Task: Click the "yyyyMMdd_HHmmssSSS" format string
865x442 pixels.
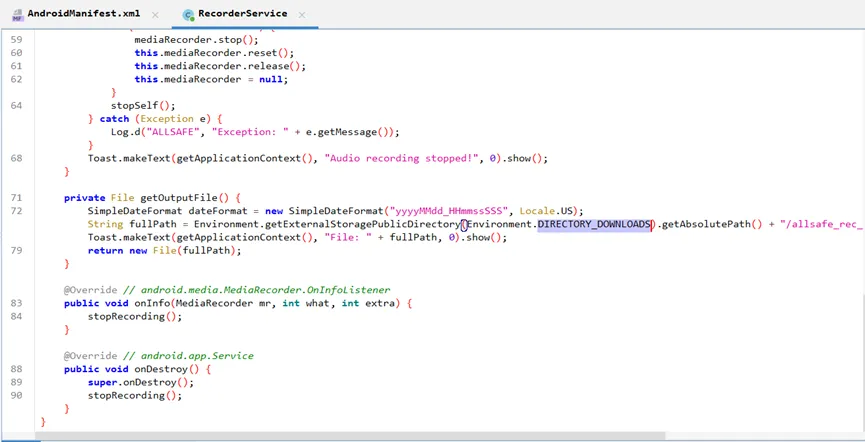Action: pos(448,211)
